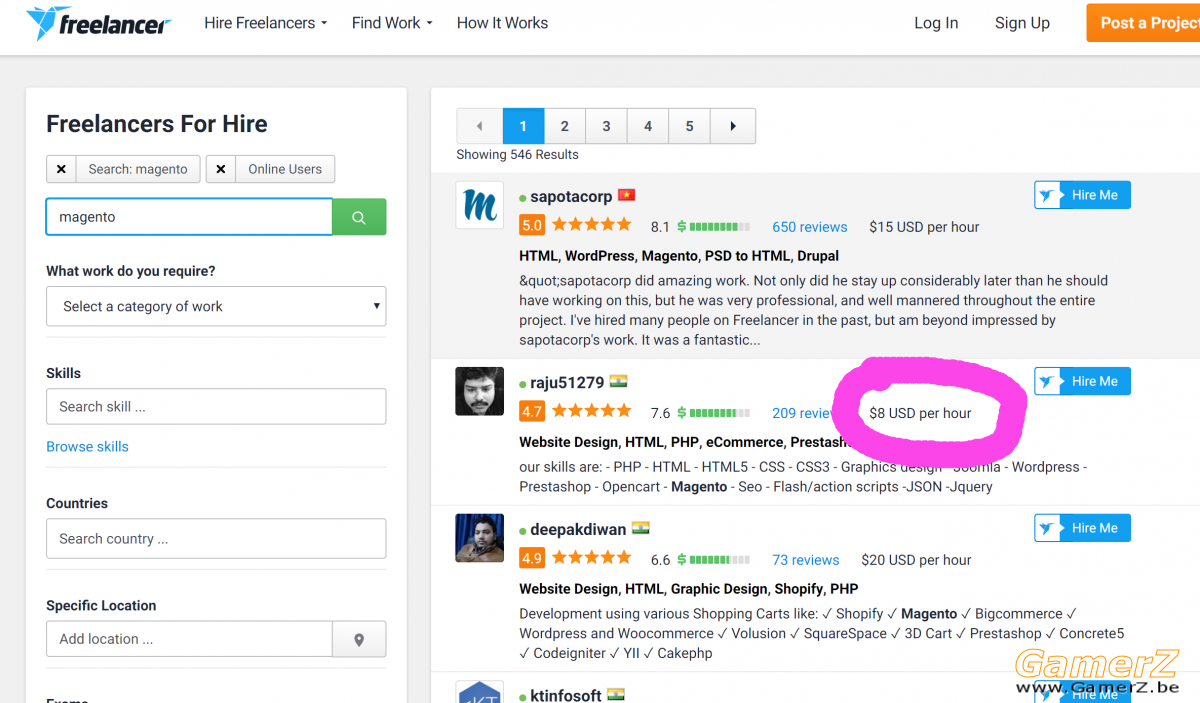The height and width of the screenshot is (703, 1200).
Task: Click deepakdiwan's skills list line
Action: 689,589
